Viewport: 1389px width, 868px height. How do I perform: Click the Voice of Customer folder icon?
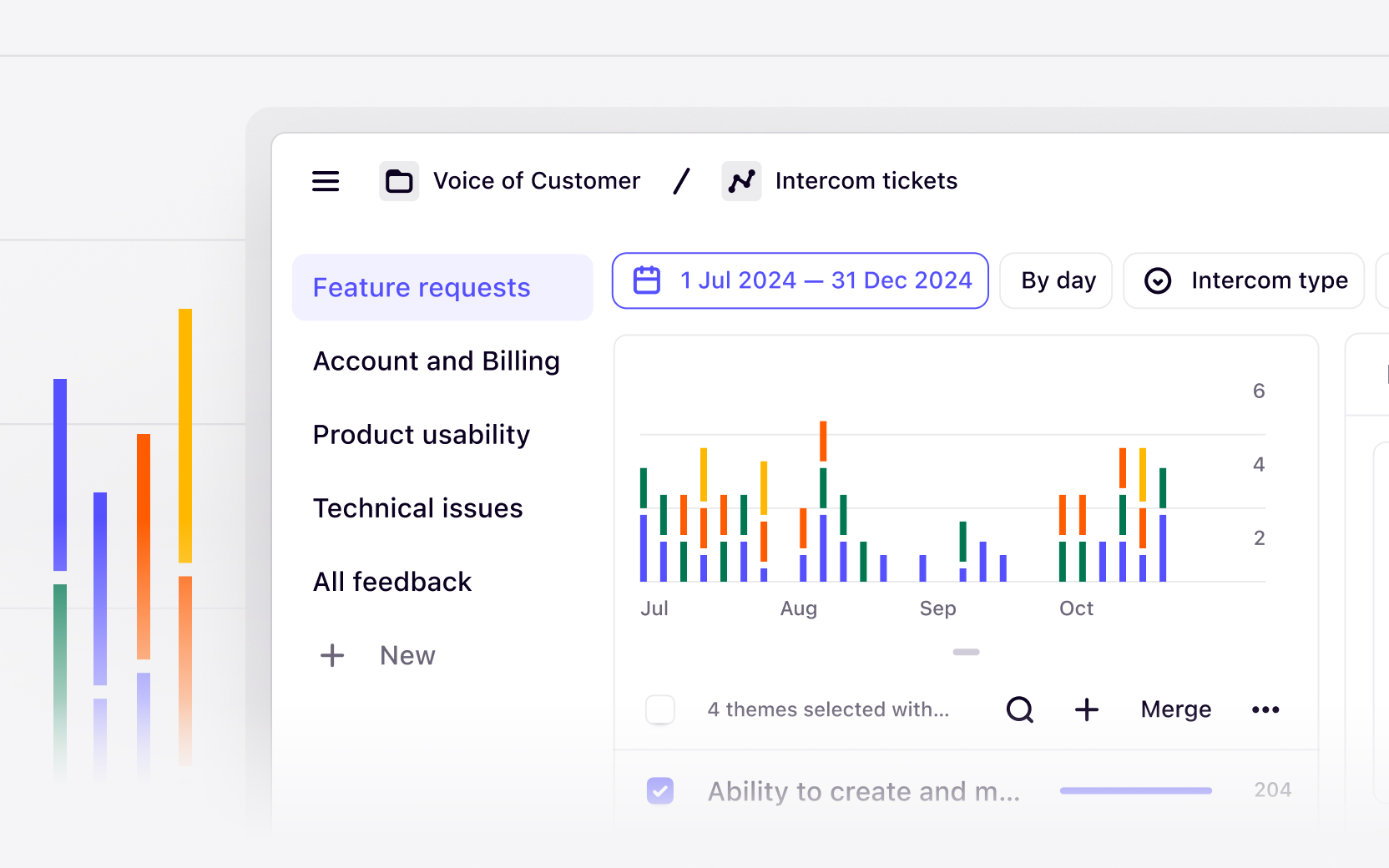point(399,180)
